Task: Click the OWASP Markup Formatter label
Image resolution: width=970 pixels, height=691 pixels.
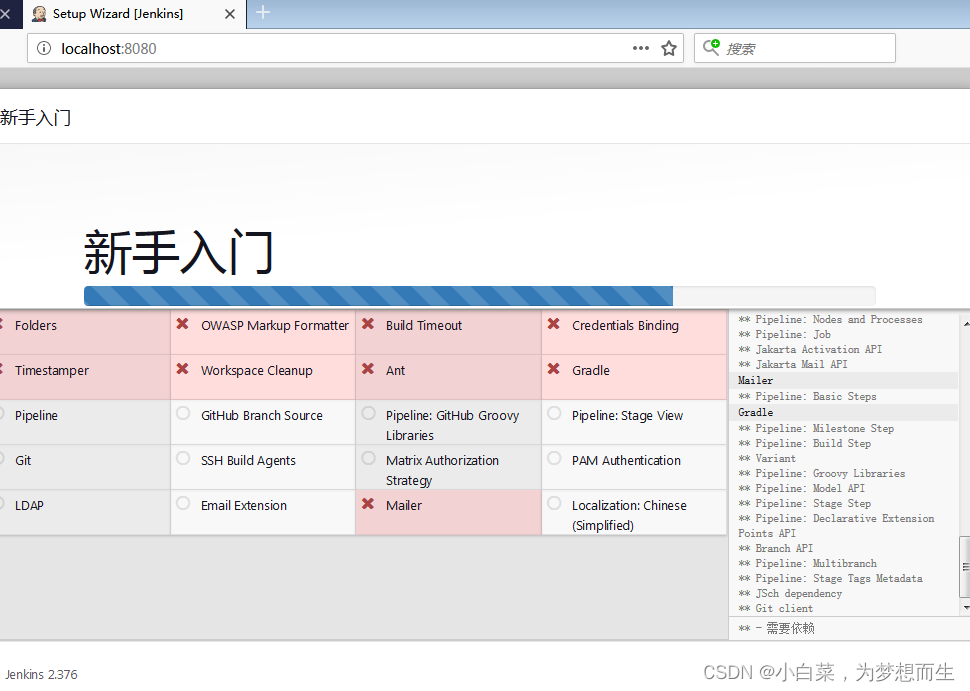Action: [275, 325]
